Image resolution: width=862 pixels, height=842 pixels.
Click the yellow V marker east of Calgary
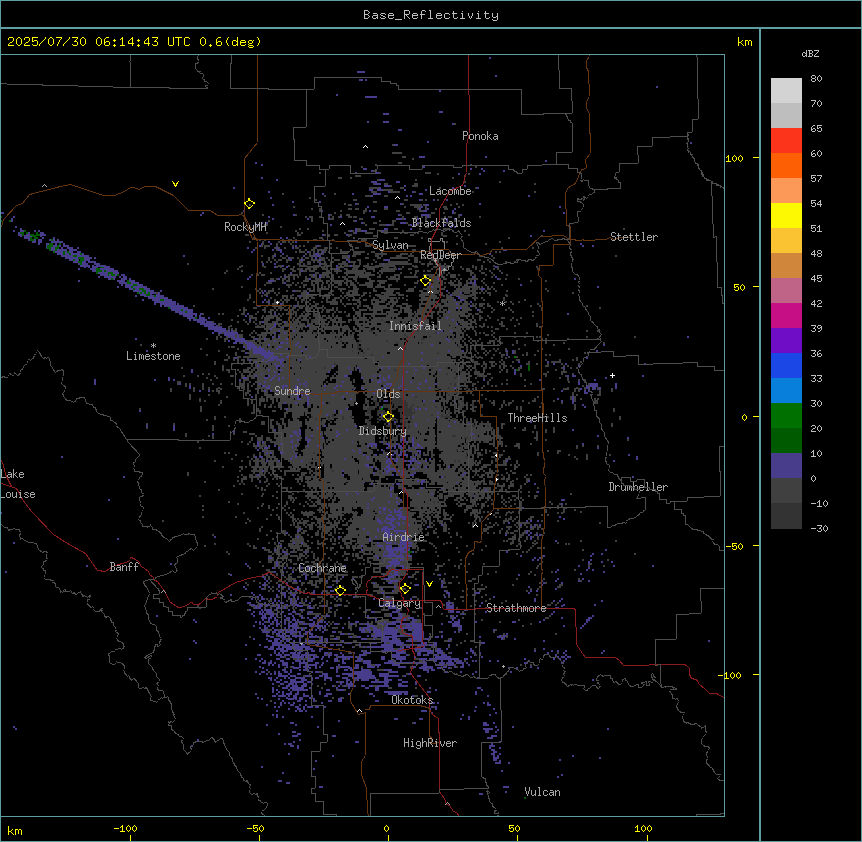429,584
